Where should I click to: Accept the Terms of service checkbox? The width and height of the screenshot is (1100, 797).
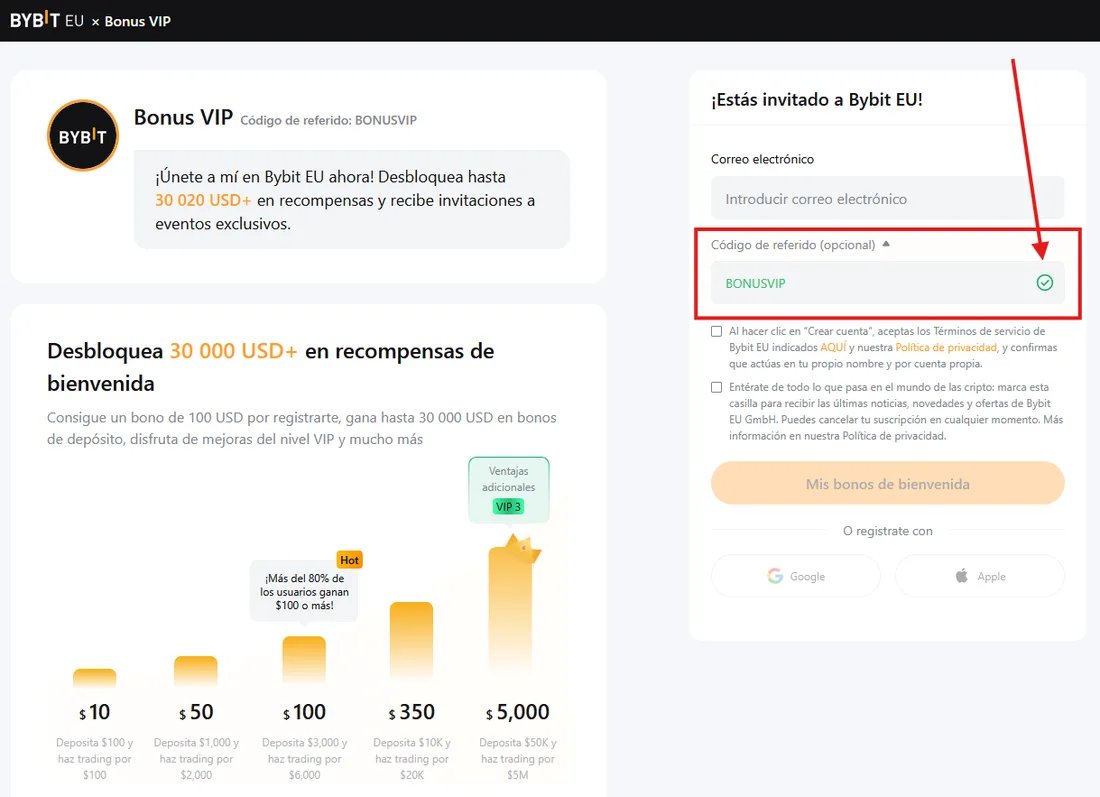coord(716,331)
